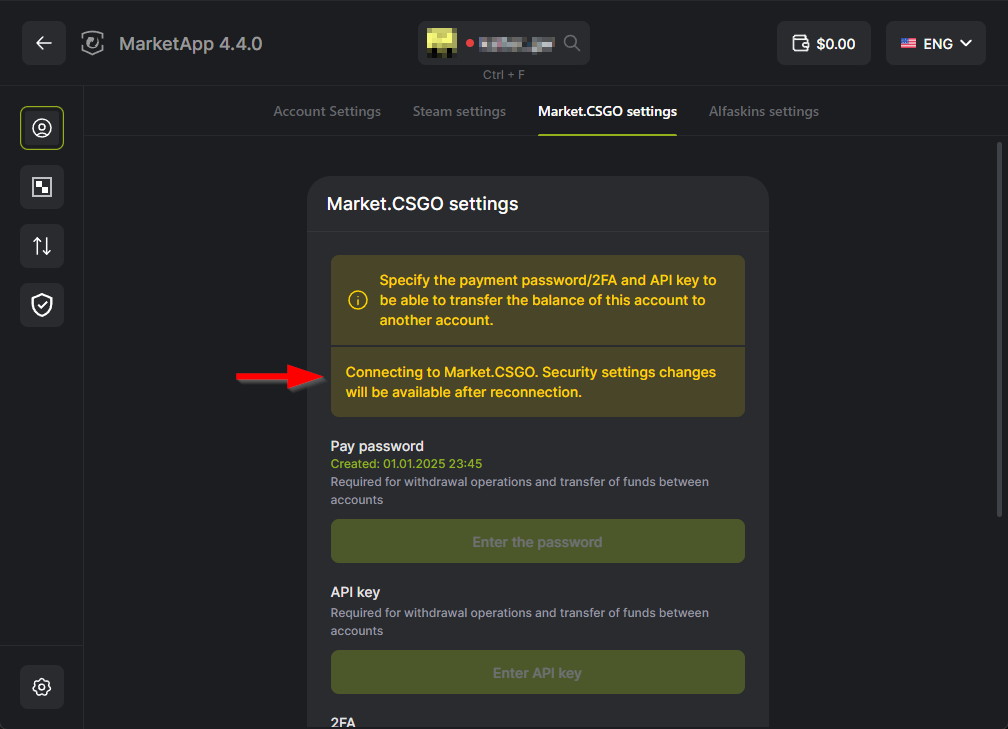Open app settings gear icon

pyautogui.click(x=42, y=687)
